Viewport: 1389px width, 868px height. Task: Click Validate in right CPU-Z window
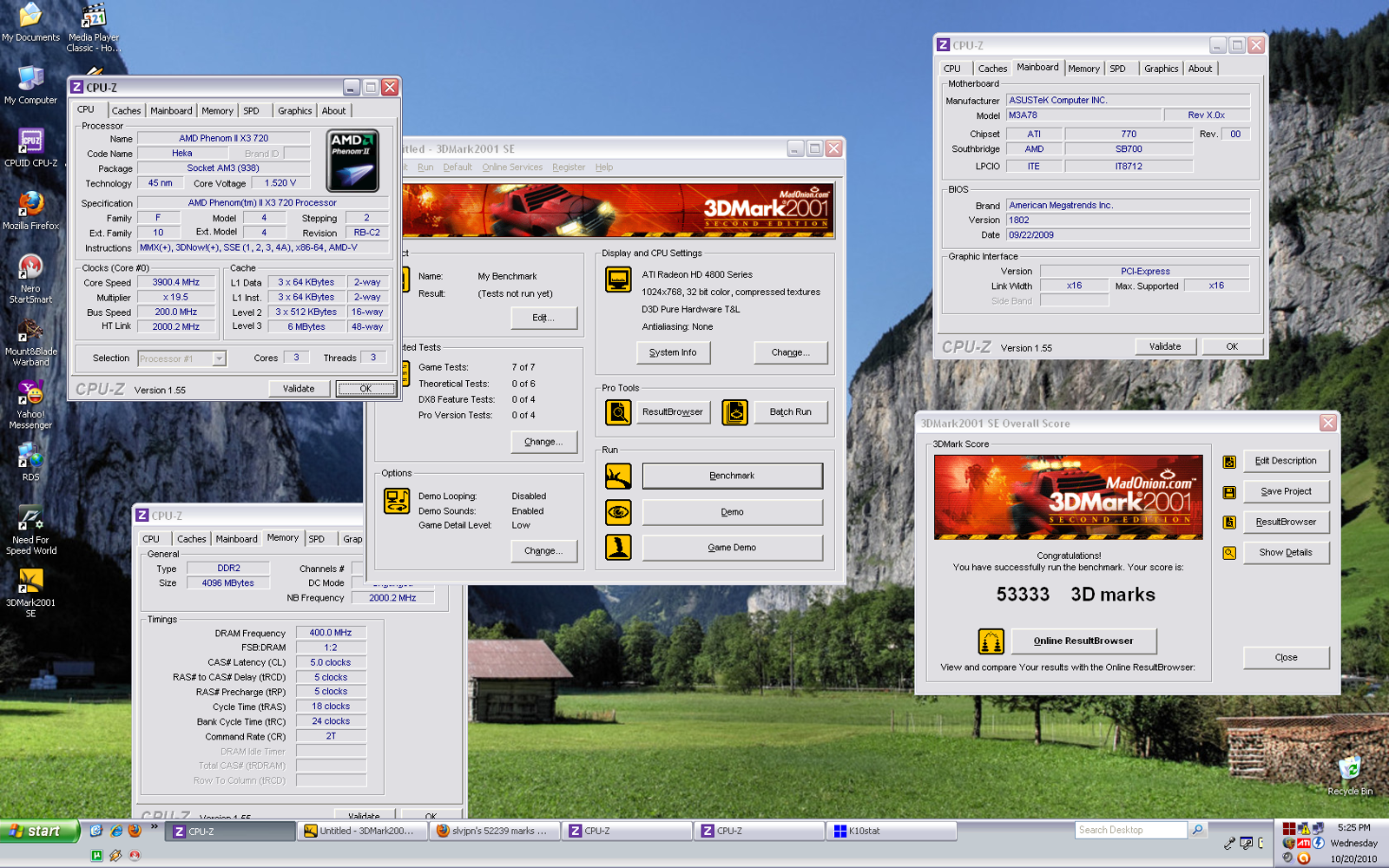pyautogui.click(x=1165, y=346)
